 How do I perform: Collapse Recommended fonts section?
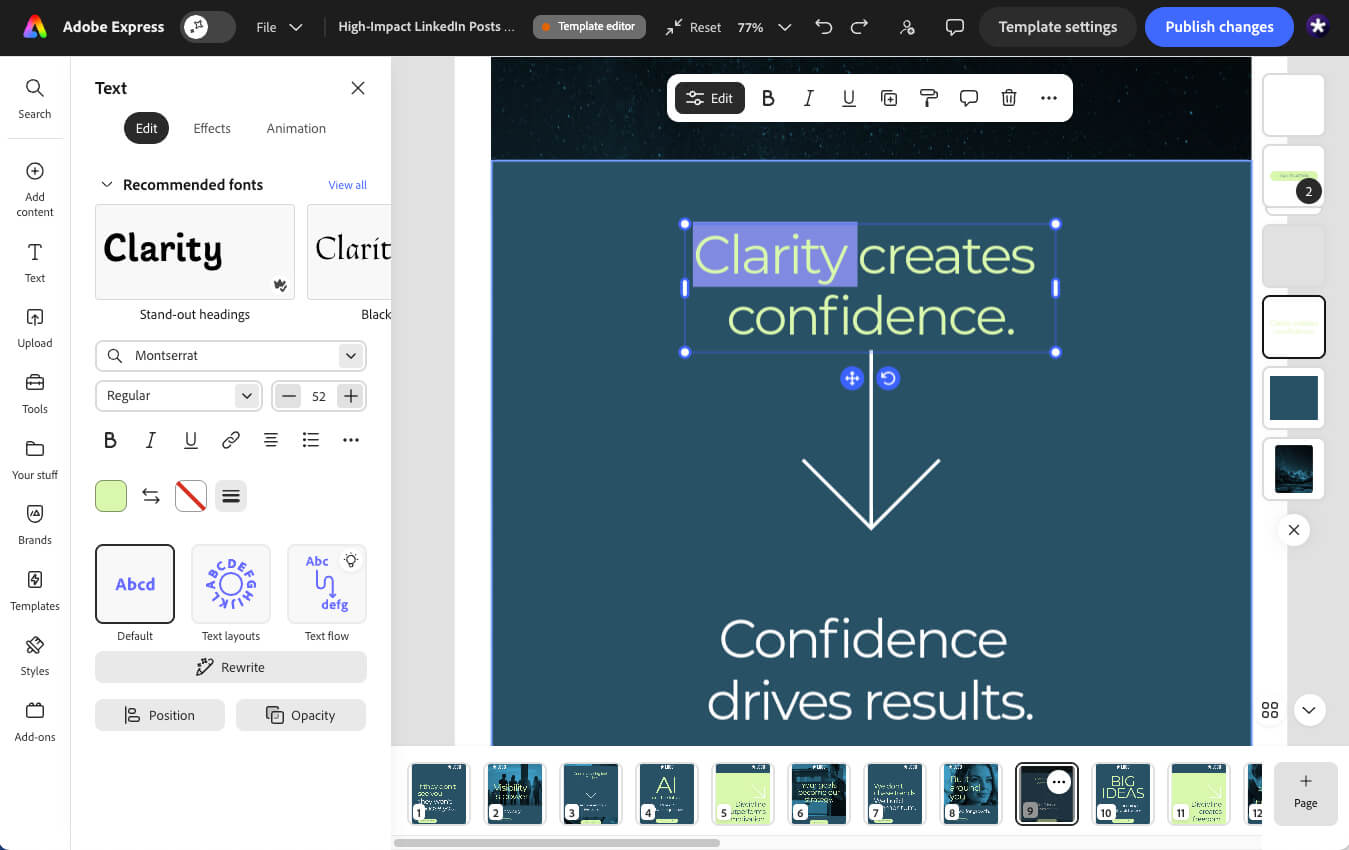tap(106, 185)
